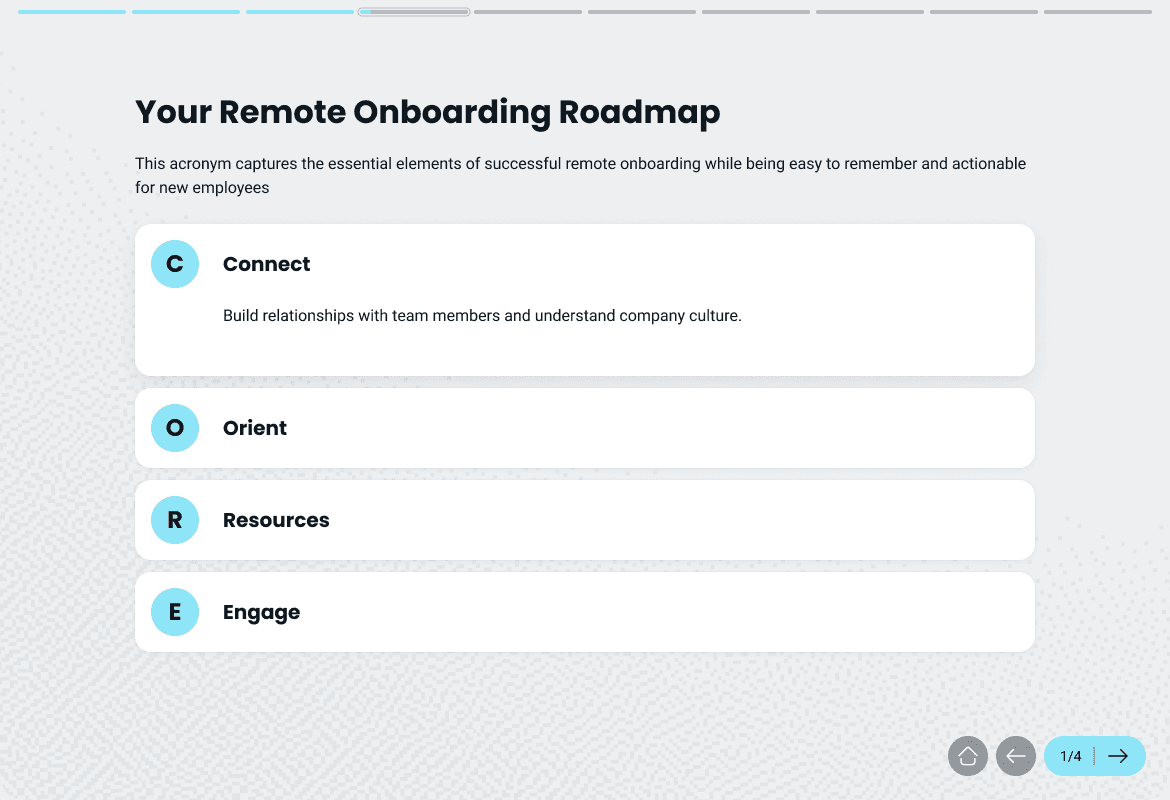The width and height of the screenshot is (1170, 800).
Task: Click the circular C letter icon
Action: (175, 264)
